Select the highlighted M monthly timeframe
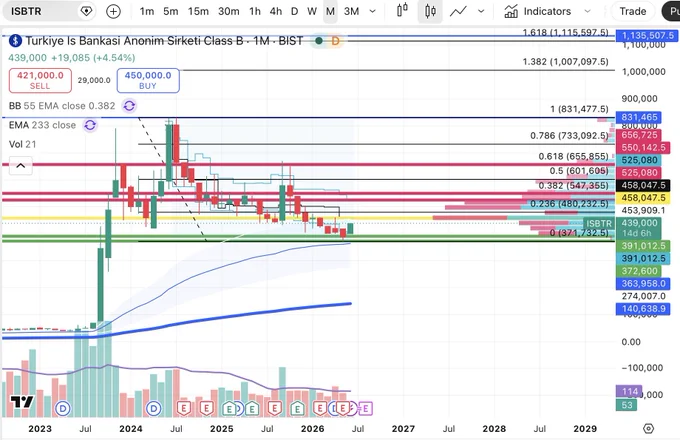The width and height of the screenshot is (680, 440). tap(330, 11)
